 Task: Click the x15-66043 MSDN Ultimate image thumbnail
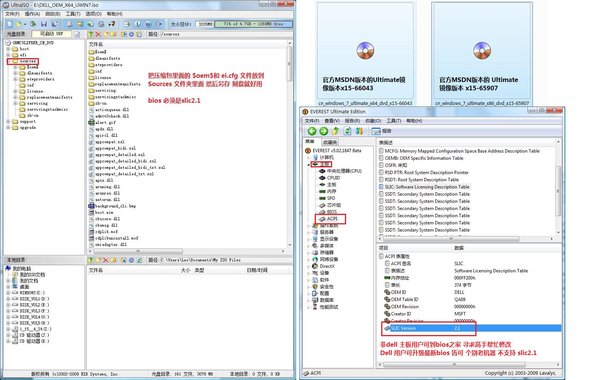pos(365,51)
